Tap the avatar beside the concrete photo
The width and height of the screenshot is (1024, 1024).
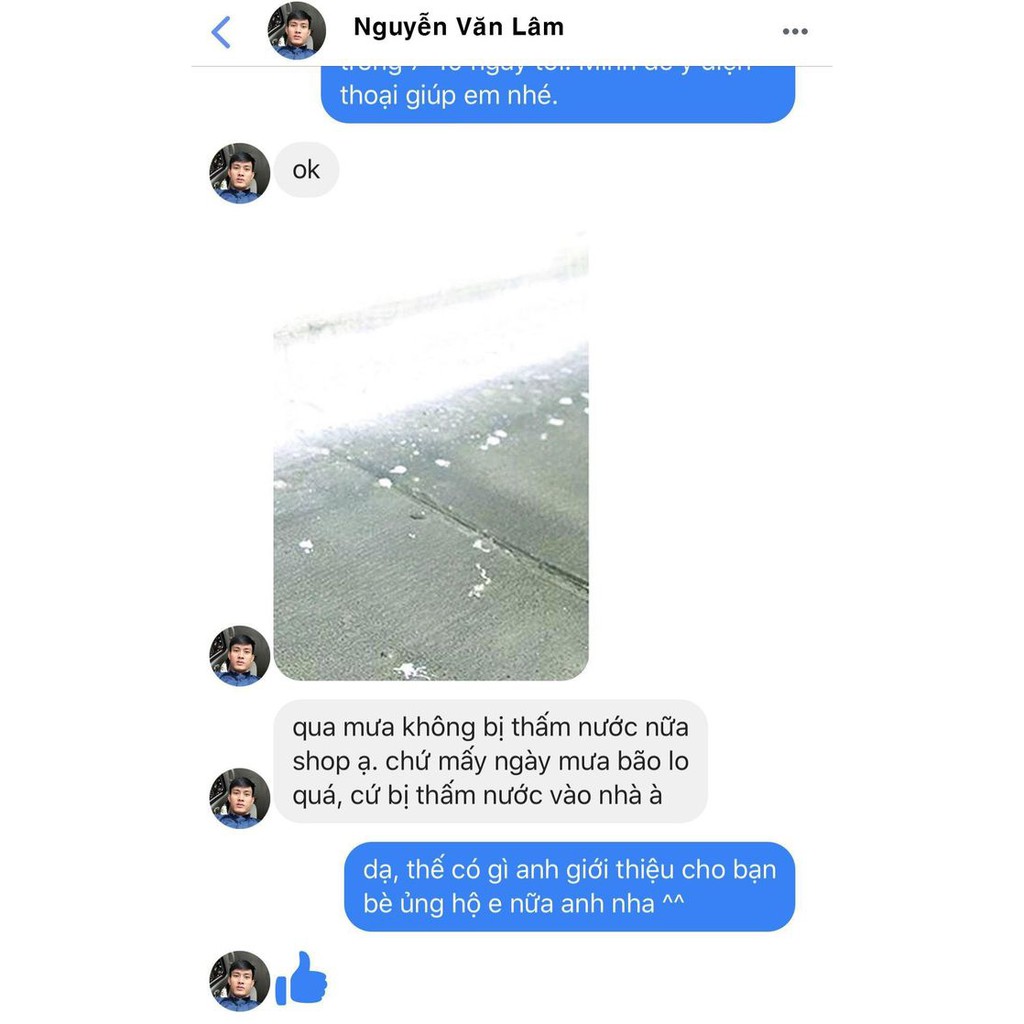pos(239,656)
